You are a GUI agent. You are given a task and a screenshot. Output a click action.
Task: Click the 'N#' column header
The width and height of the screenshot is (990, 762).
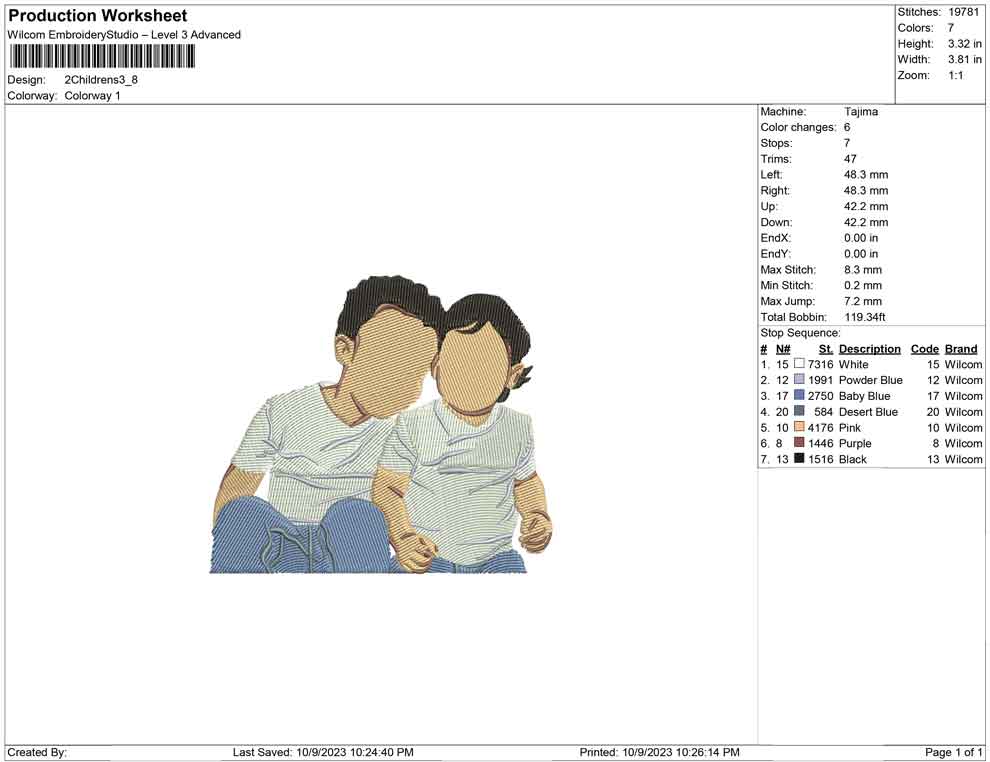[x=783, y=348]
